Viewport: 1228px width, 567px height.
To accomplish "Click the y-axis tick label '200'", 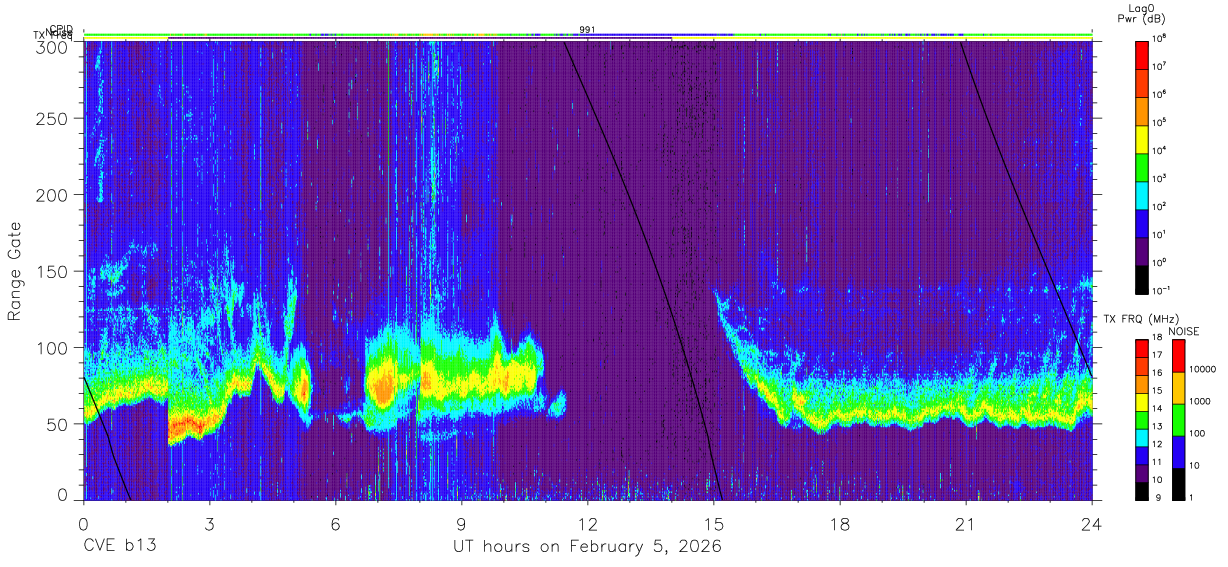I will (x=53, y=195).
